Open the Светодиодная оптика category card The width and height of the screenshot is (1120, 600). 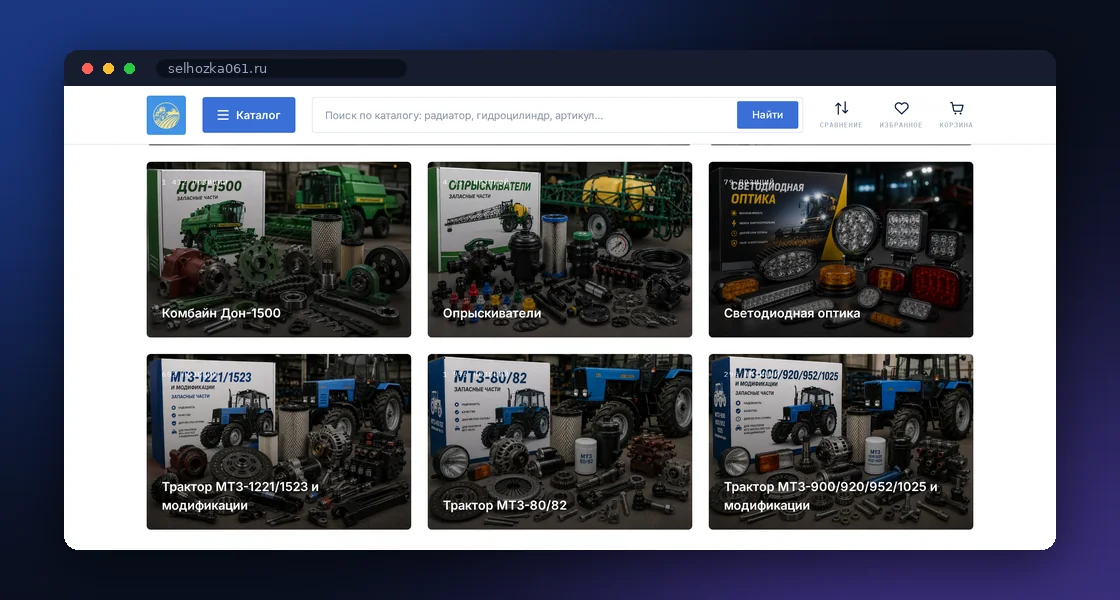click(841, 249)
